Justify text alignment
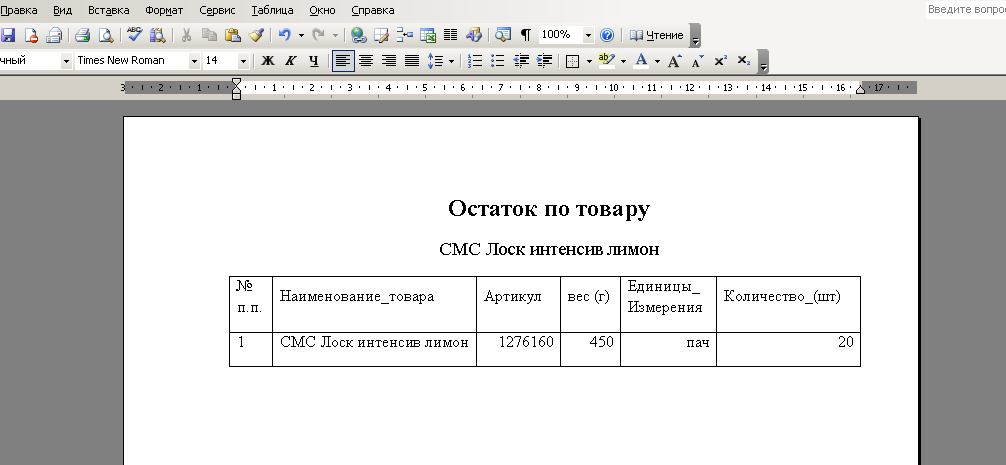 click(412, 61)
